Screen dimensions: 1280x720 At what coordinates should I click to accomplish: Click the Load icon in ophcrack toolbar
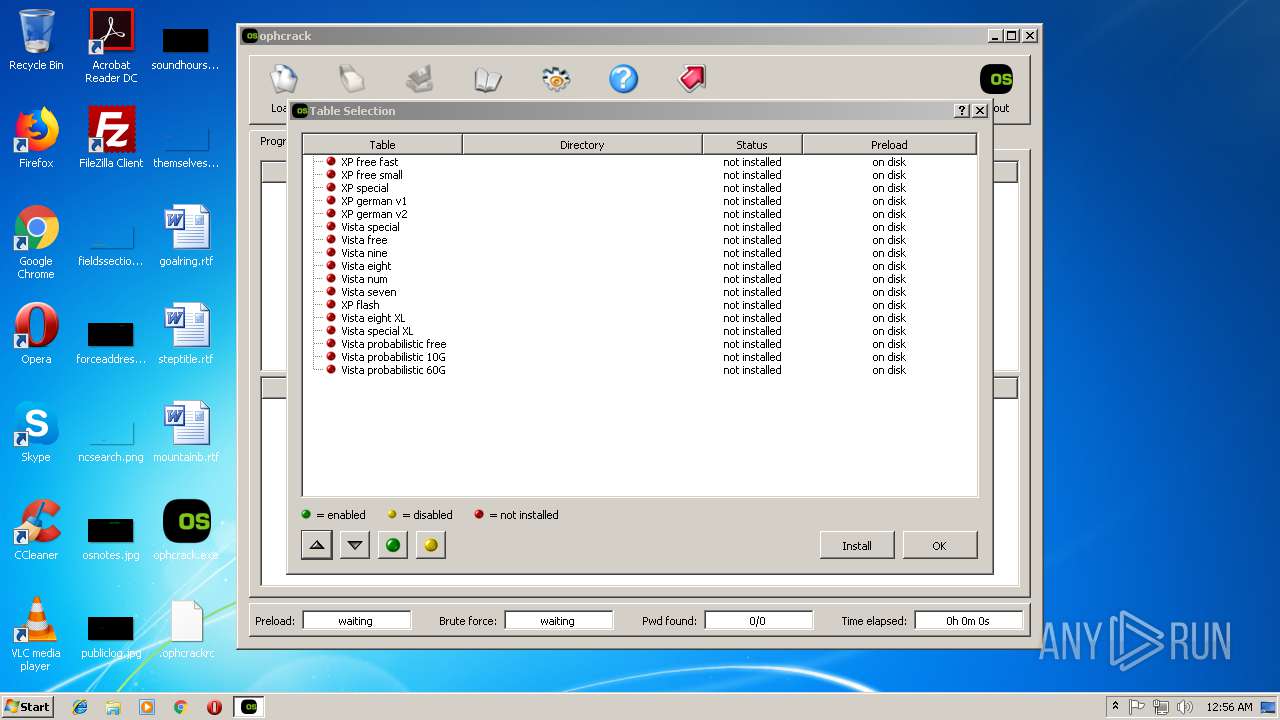pos(283,80)
